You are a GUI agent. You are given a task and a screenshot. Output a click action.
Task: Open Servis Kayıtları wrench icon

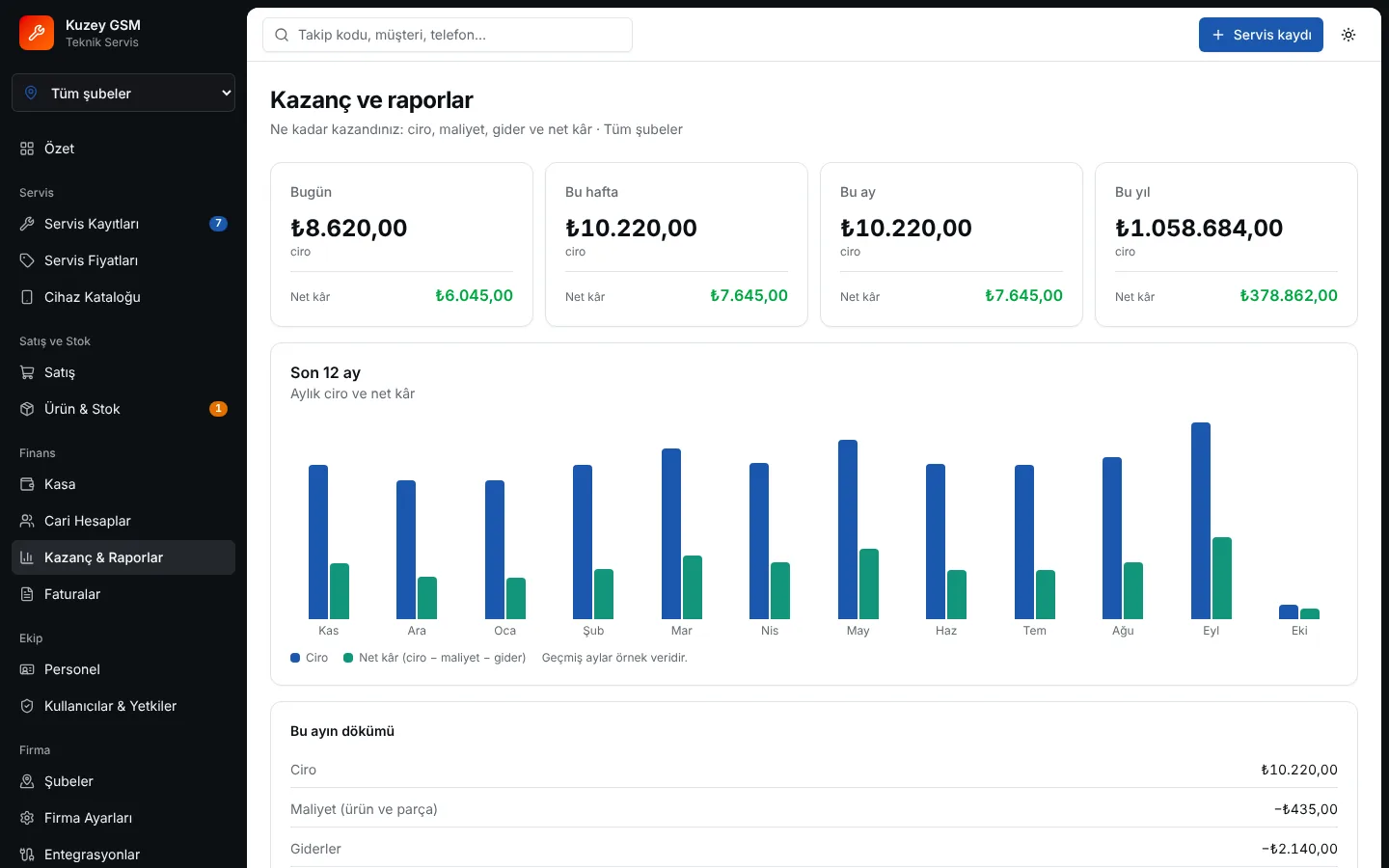coord(27,224)
